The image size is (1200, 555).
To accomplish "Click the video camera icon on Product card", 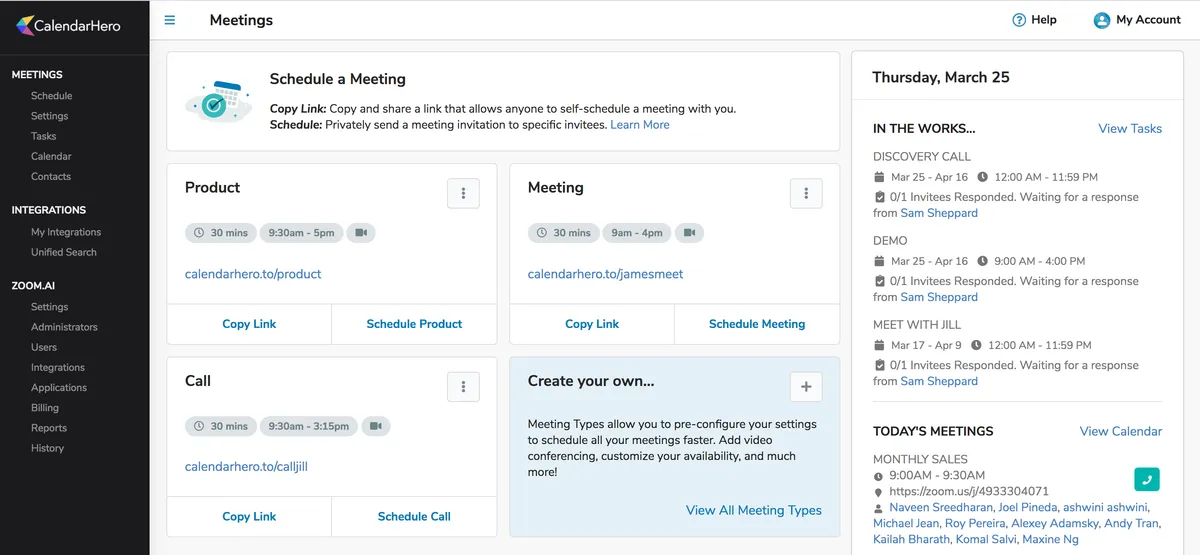I will (361, 233).
